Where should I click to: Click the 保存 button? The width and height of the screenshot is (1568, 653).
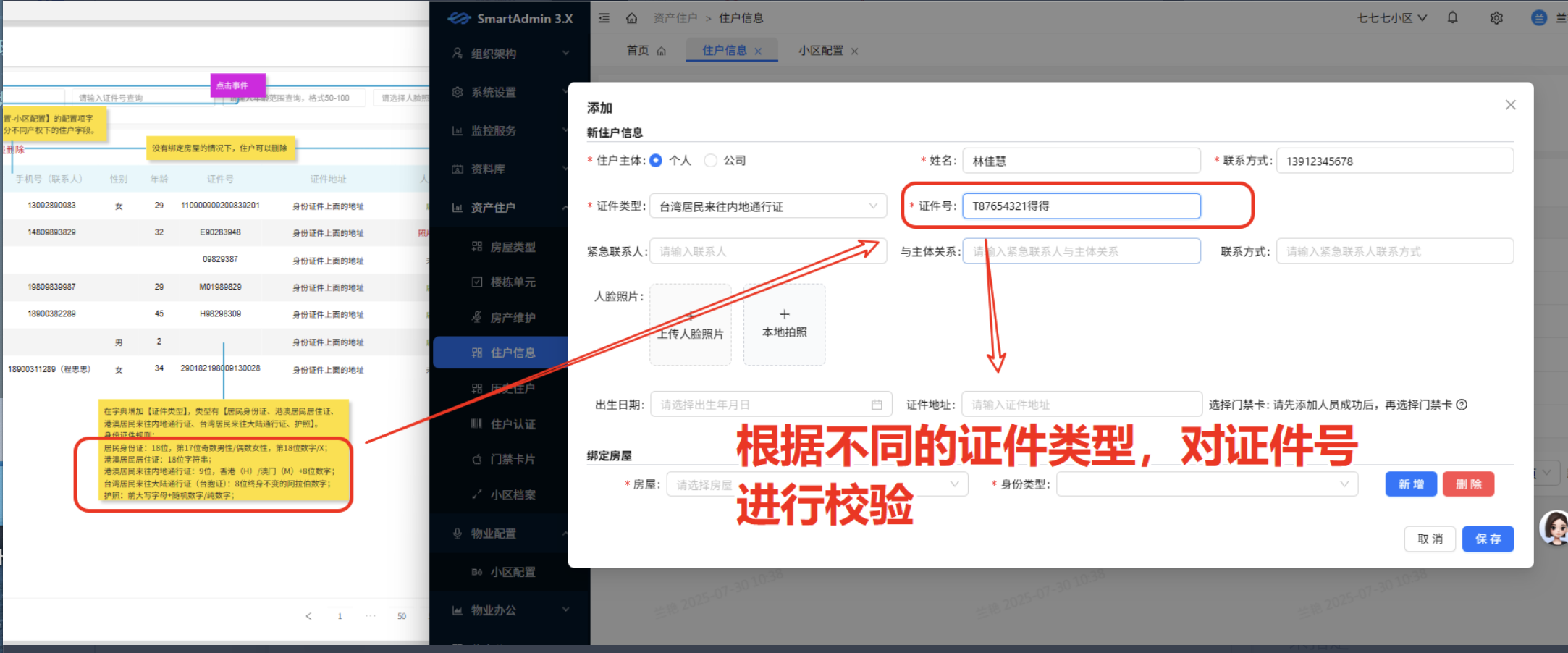[1488, 539]
